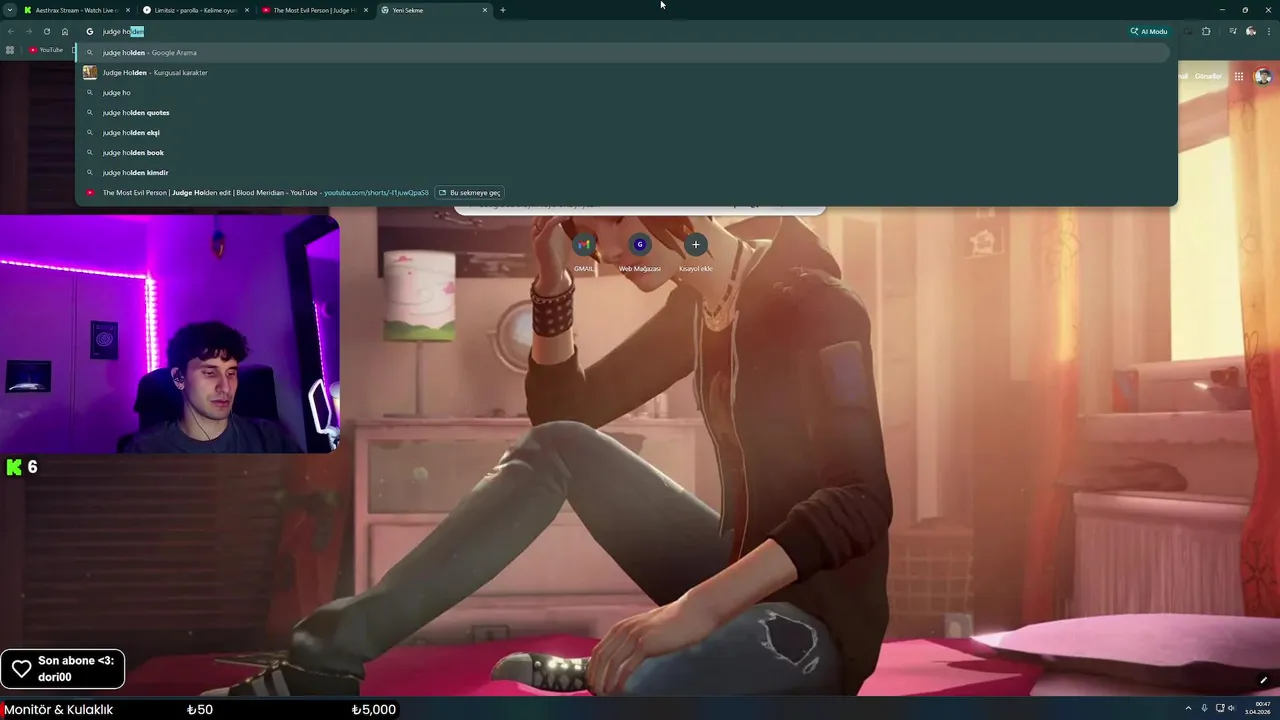Close The Most Evil Person tab
Image resolution: width=1280 pixels, height=720 pixels.
click(366, 10)
